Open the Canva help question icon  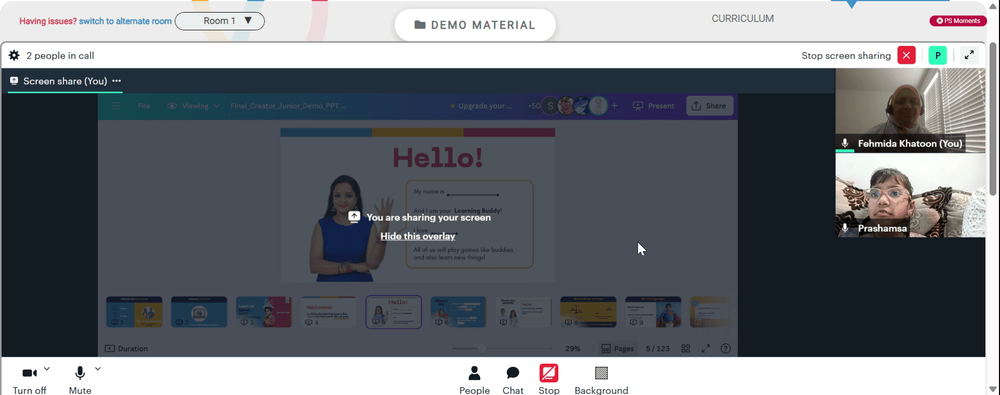725,348
